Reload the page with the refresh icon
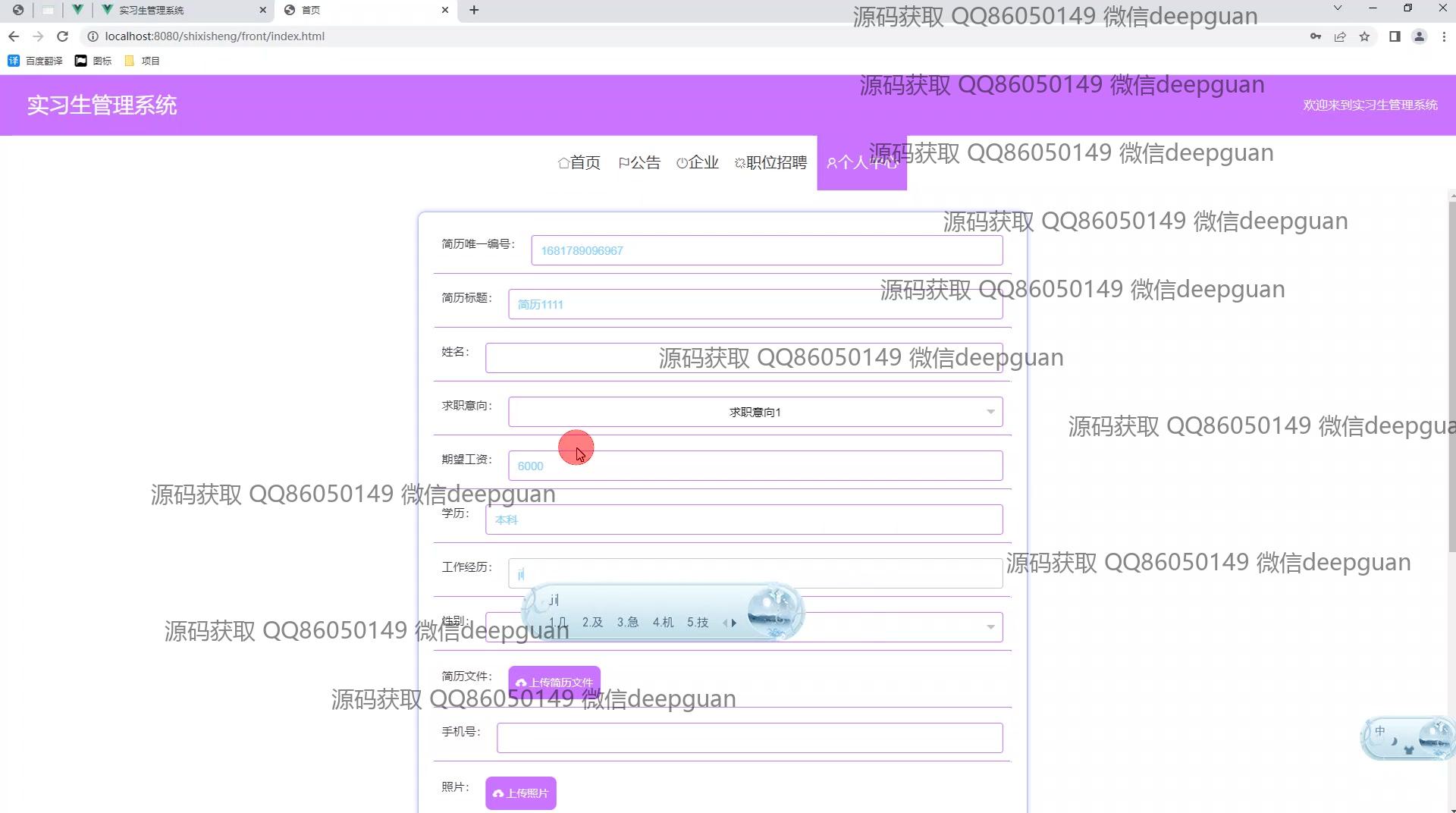The height and width of the screenshot is (813, 1456). (x=63, y=36)
